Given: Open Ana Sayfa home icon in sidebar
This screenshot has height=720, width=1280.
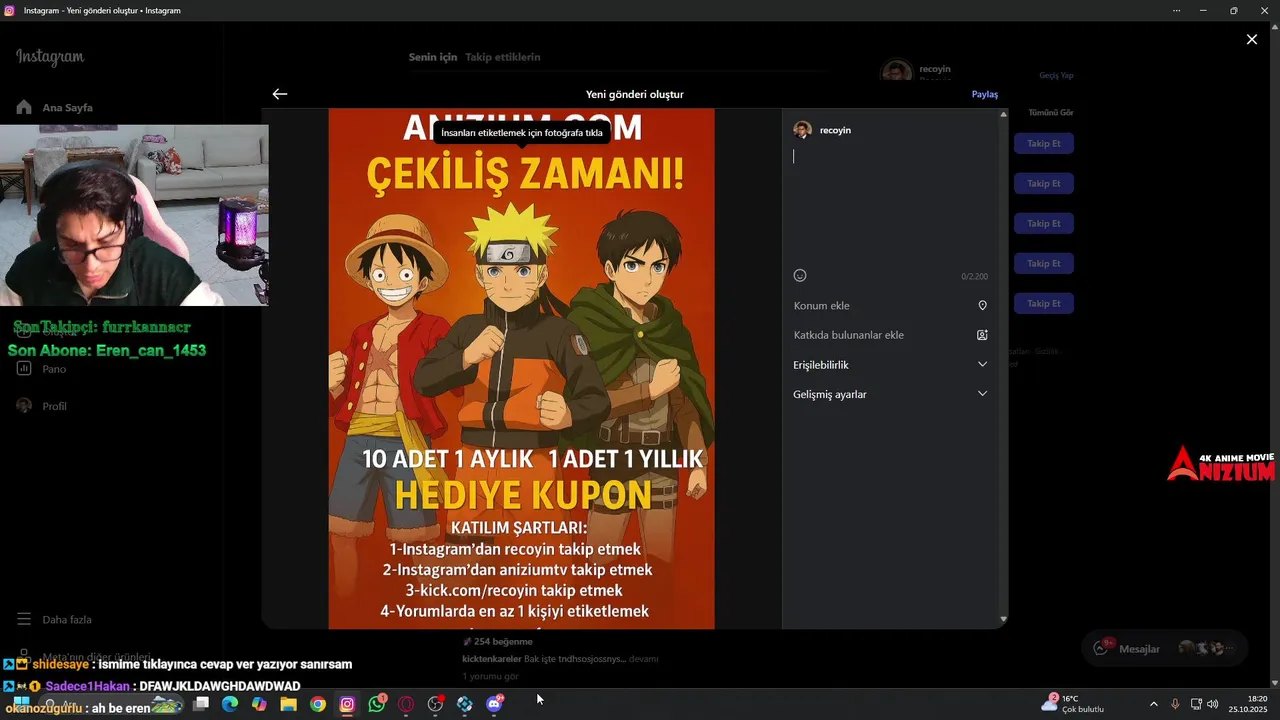Looking at the screenshot, I should pyautogui.click(x=24, y=107).
